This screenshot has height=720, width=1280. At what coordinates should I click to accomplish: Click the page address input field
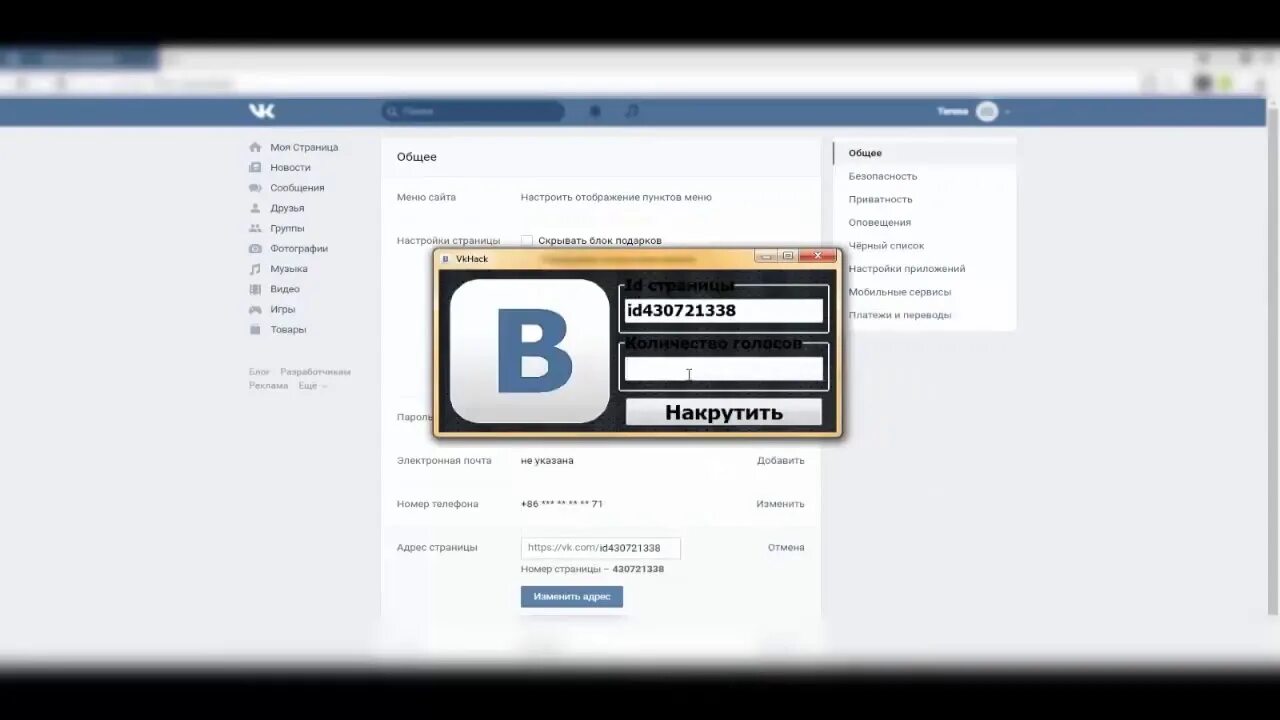600,548
